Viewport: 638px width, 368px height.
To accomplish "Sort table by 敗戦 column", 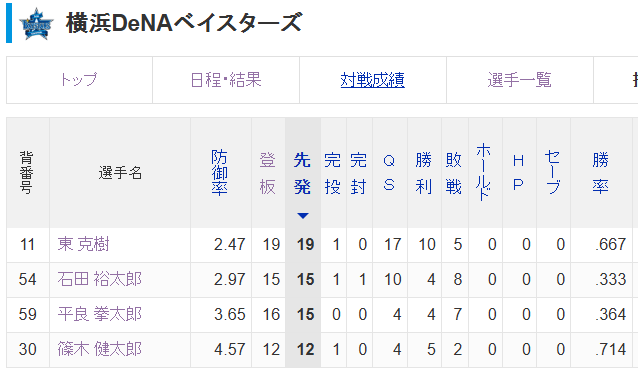I will (454, 173).
